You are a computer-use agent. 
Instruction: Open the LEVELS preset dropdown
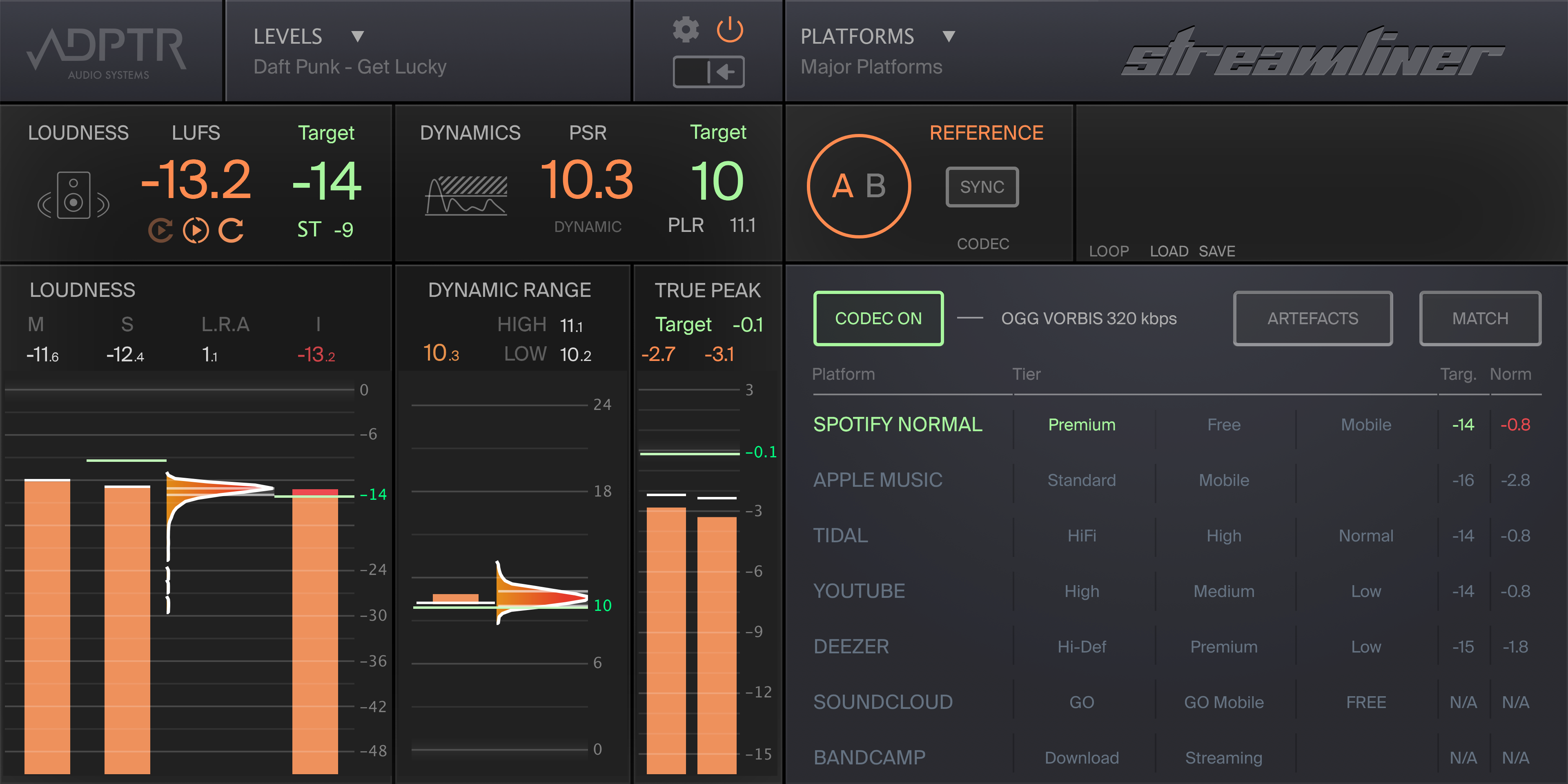click(358, 36)
